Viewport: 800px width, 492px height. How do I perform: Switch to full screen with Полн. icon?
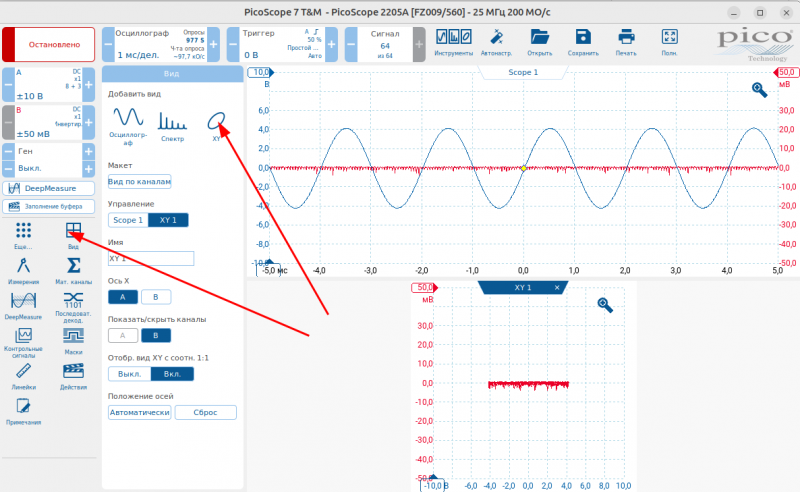[669, 42]
